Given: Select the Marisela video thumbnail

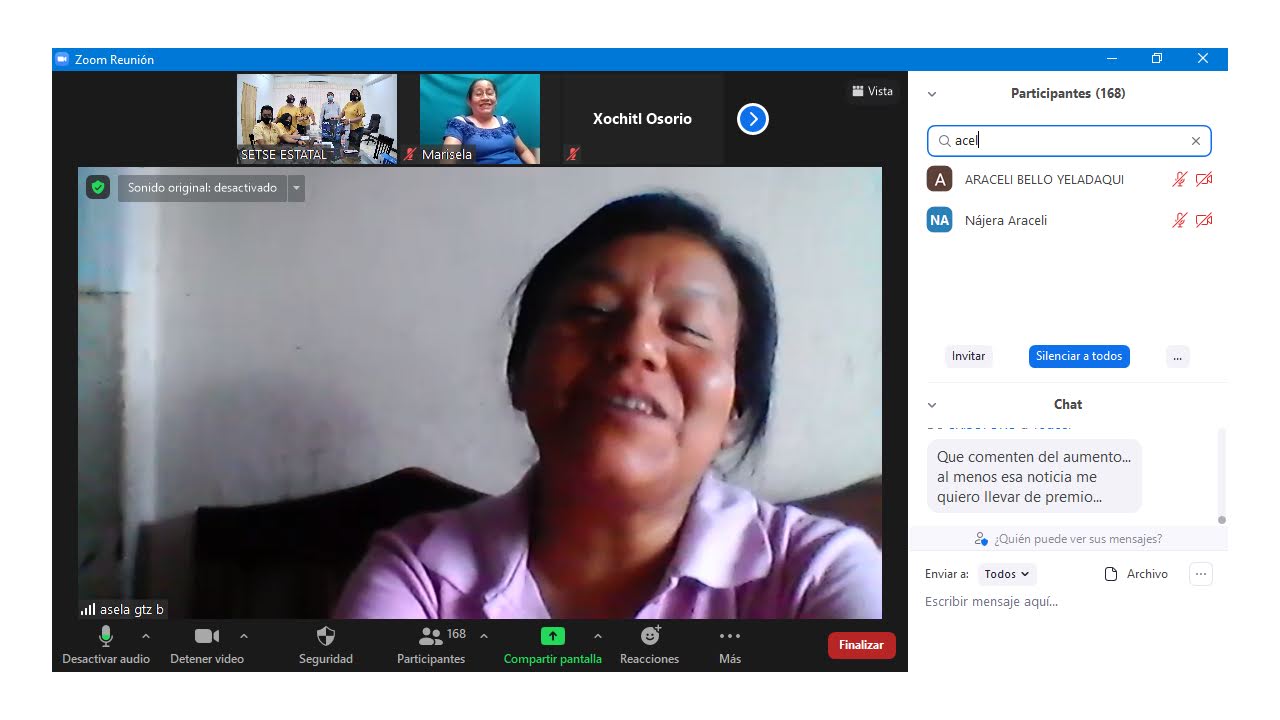Looking at the screenshot, I should coord(480,119).
